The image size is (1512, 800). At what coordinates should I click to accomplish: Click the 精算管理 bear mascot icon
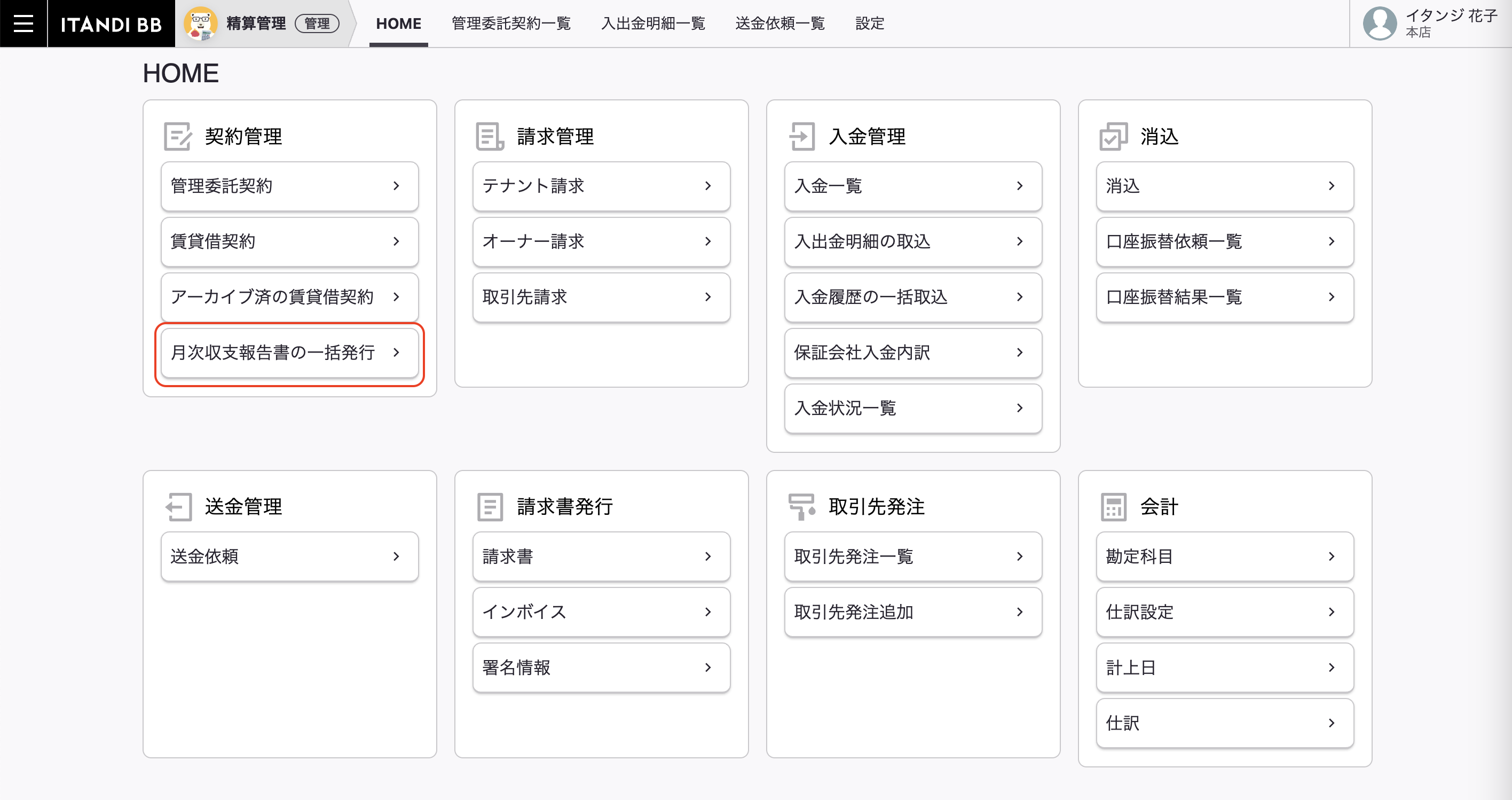coord(201,23)
